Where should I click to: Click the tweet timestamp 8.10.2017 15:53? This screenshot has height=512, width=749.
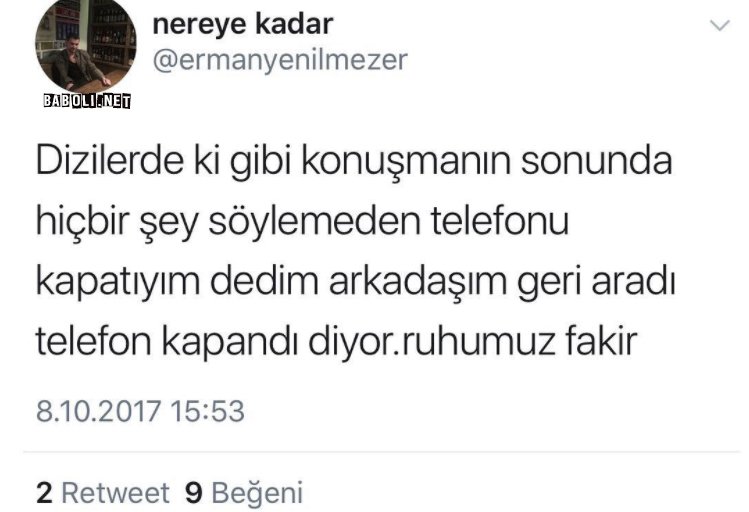tap(140, 411)
